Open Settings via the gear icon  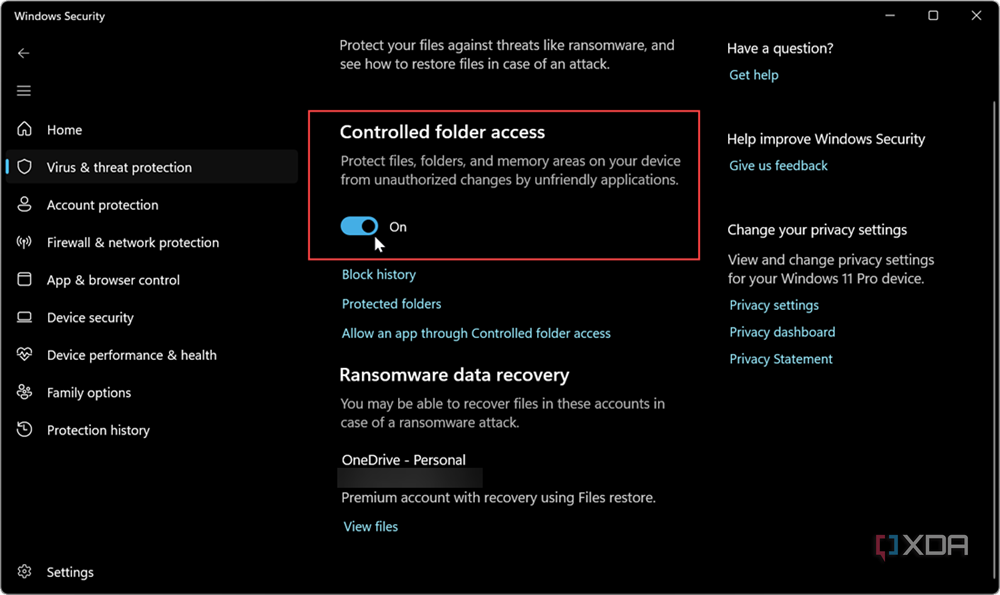coord(25,572)
